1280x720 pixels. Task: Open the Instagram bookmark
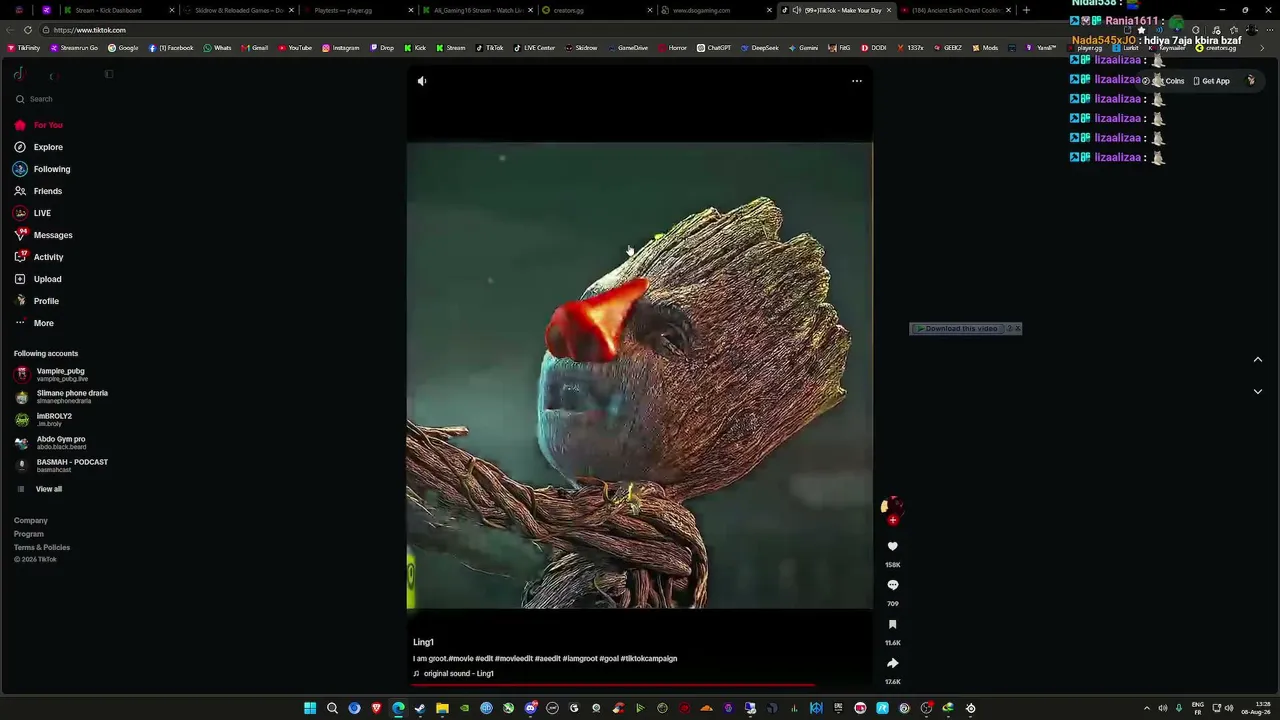[x=341, y=48]
